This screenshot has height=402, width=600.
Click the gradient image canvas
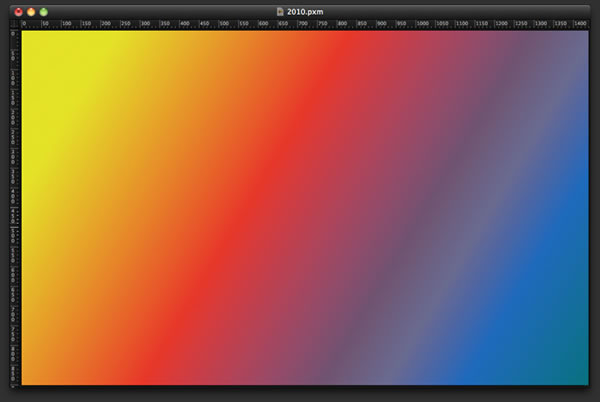click(x=305, y=208)
